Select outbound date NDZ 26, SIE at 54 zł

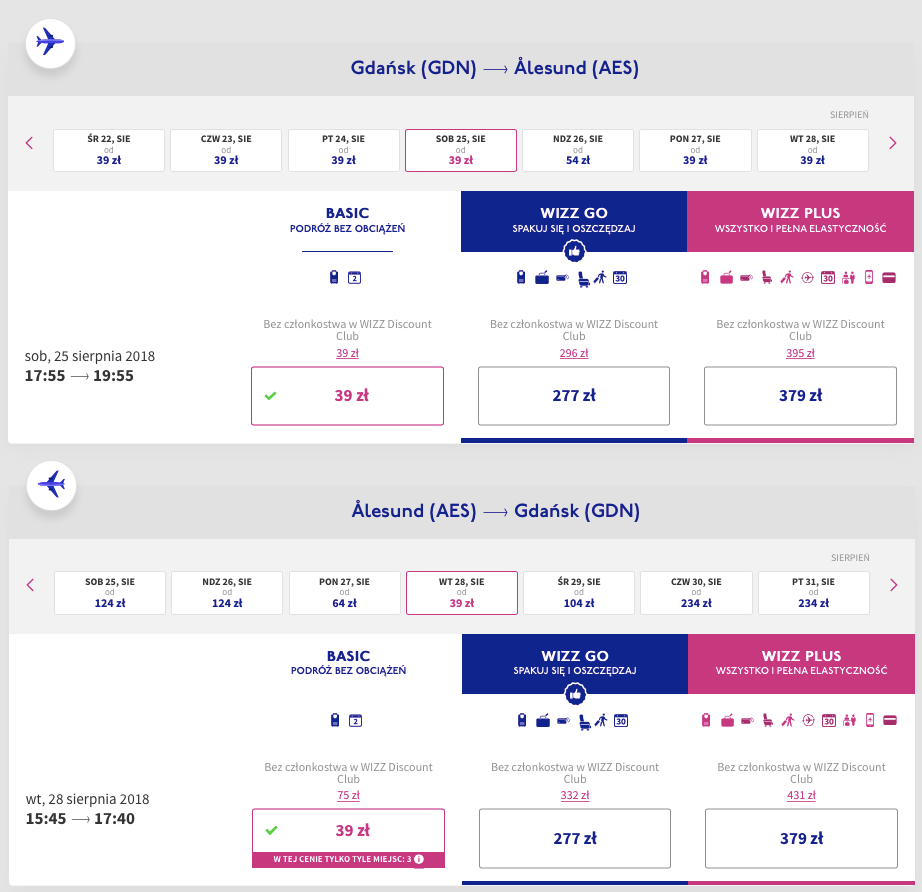click(577, 151)
